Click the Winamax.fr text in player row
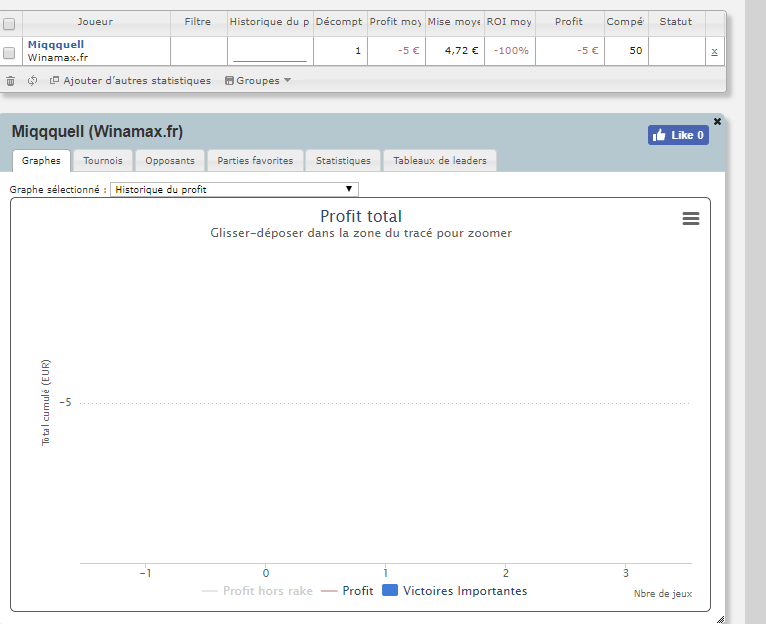Viewport: 766px width, 624px height. point(58,58)
